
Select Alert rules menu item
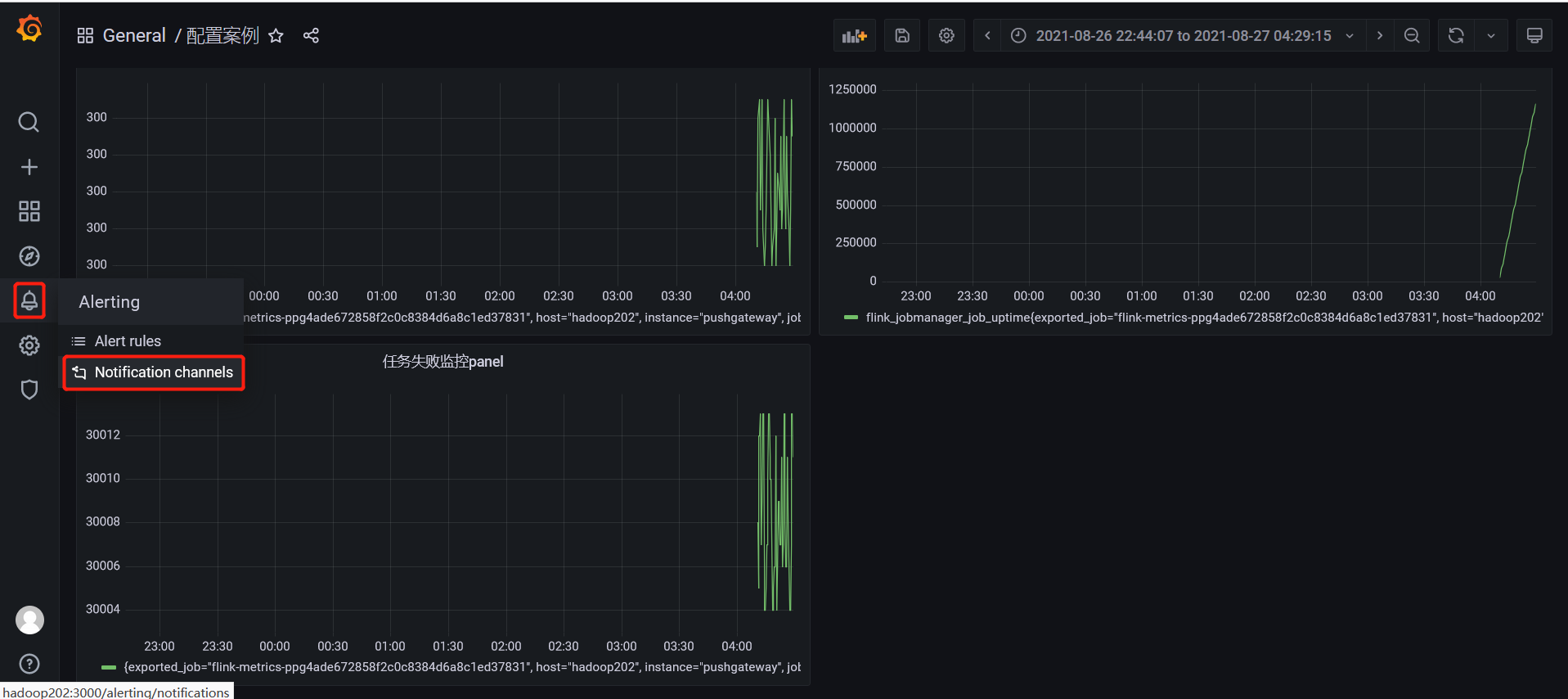152,341
